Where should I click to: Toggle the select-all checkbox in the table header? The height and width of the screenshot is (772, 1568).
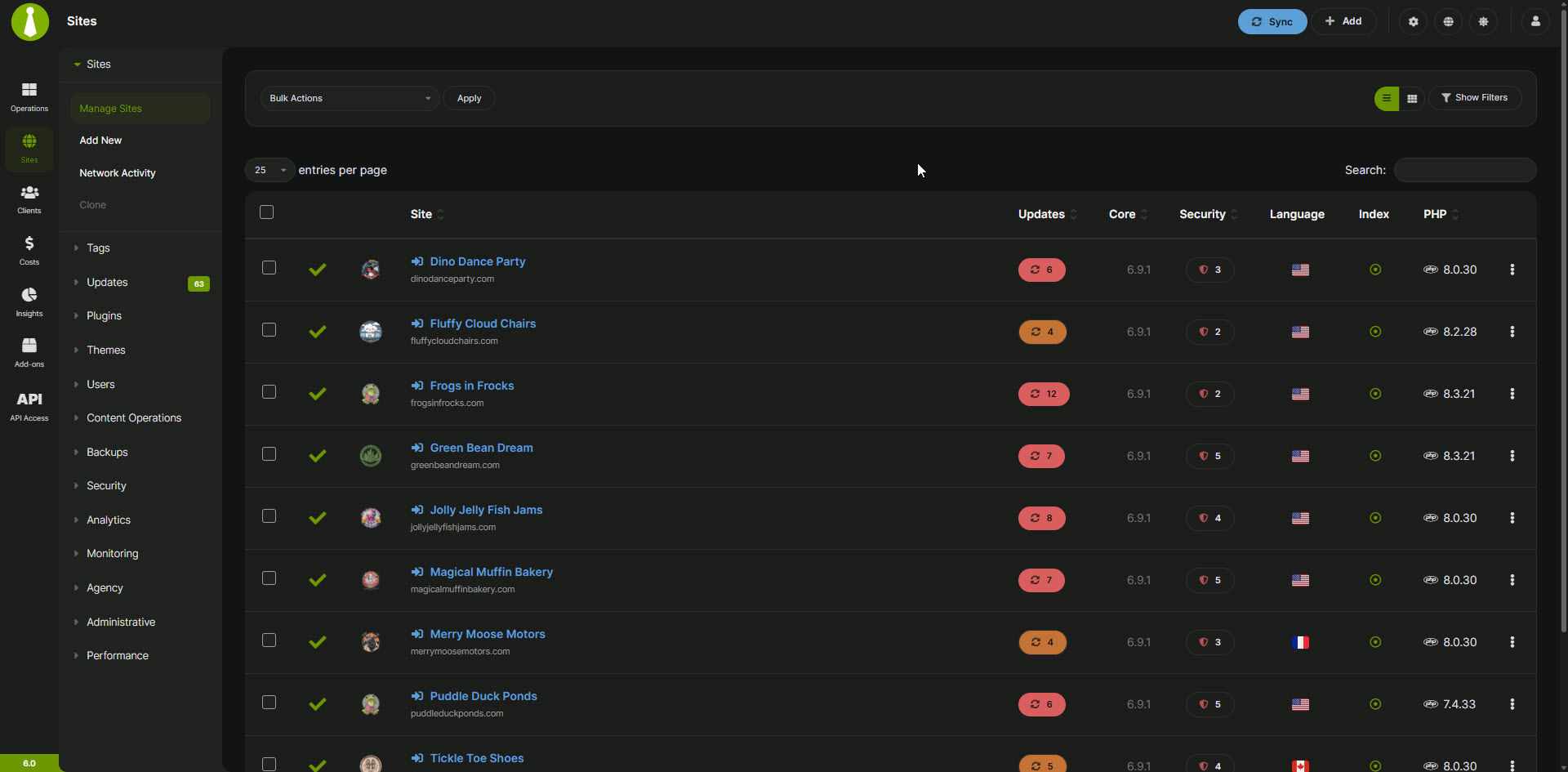click(266, 212)
